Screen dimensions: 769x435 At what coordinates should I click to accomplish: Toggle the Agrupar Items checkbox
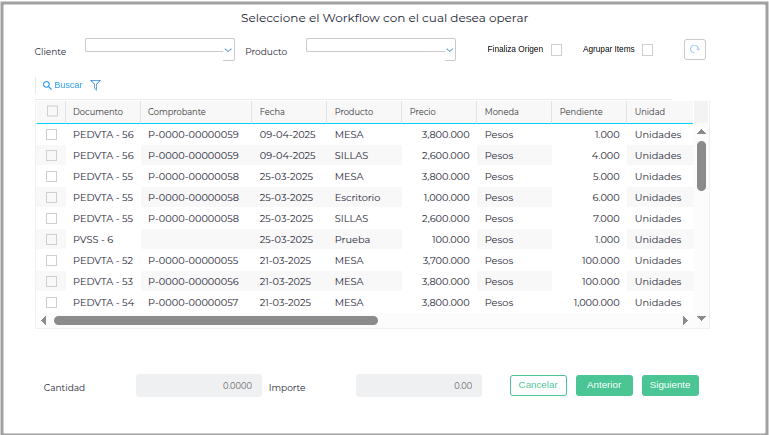(x=647, y=49)
